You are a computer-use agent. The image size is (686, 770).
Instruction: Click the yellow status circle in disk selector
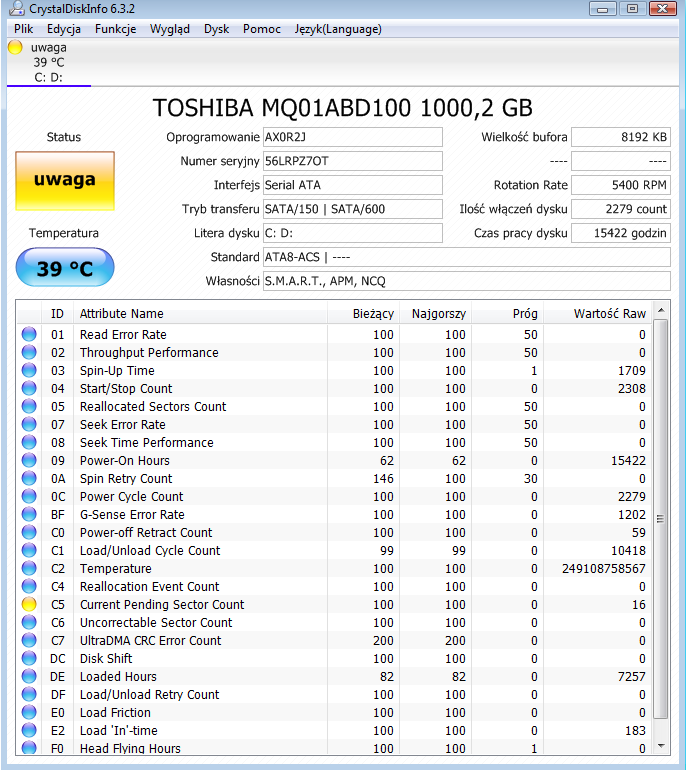[15, 47]
